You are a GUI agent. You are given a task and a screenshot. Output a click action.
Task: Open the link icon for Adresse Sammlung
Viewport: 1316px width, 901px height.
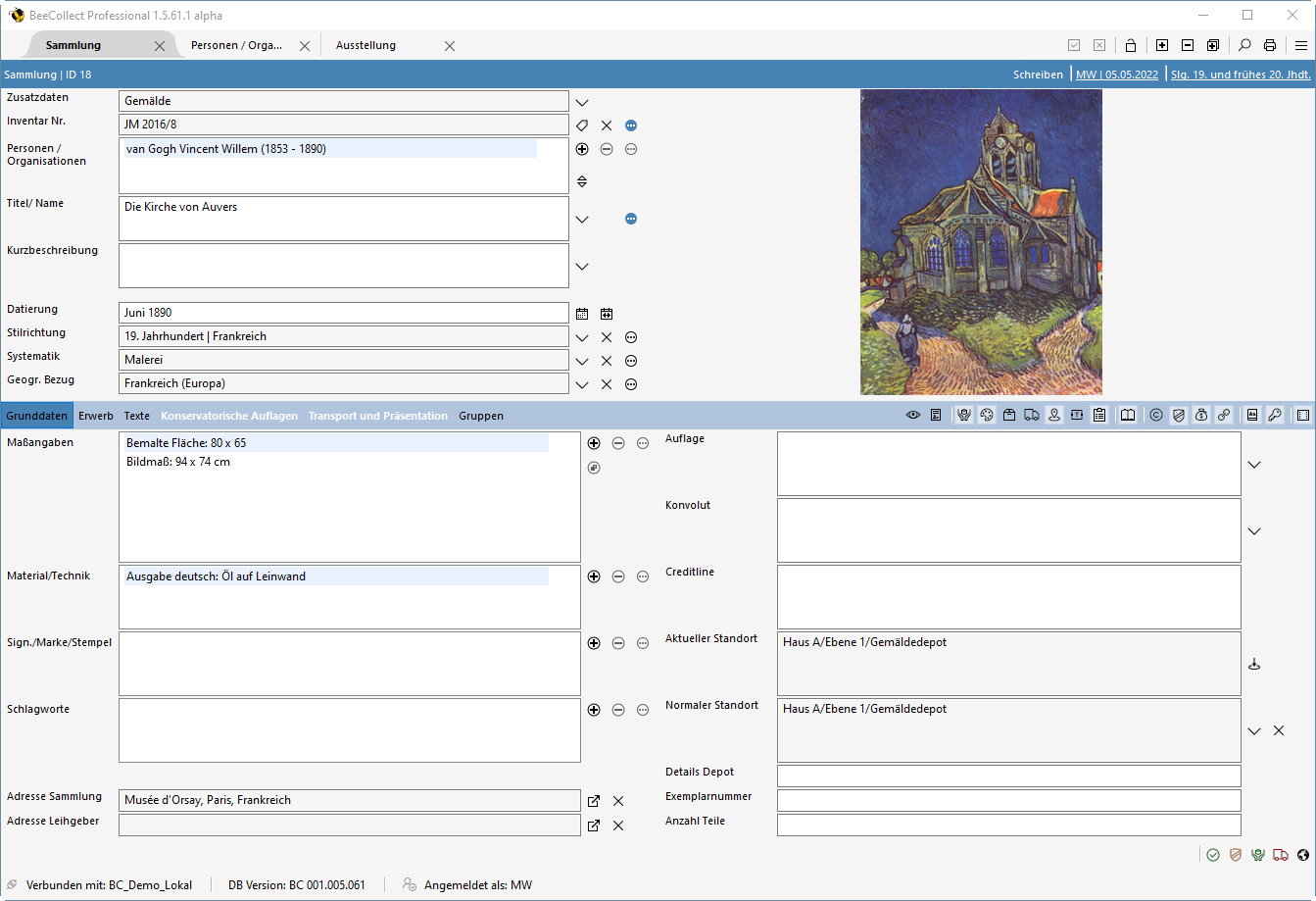click(x=594, y=801)
